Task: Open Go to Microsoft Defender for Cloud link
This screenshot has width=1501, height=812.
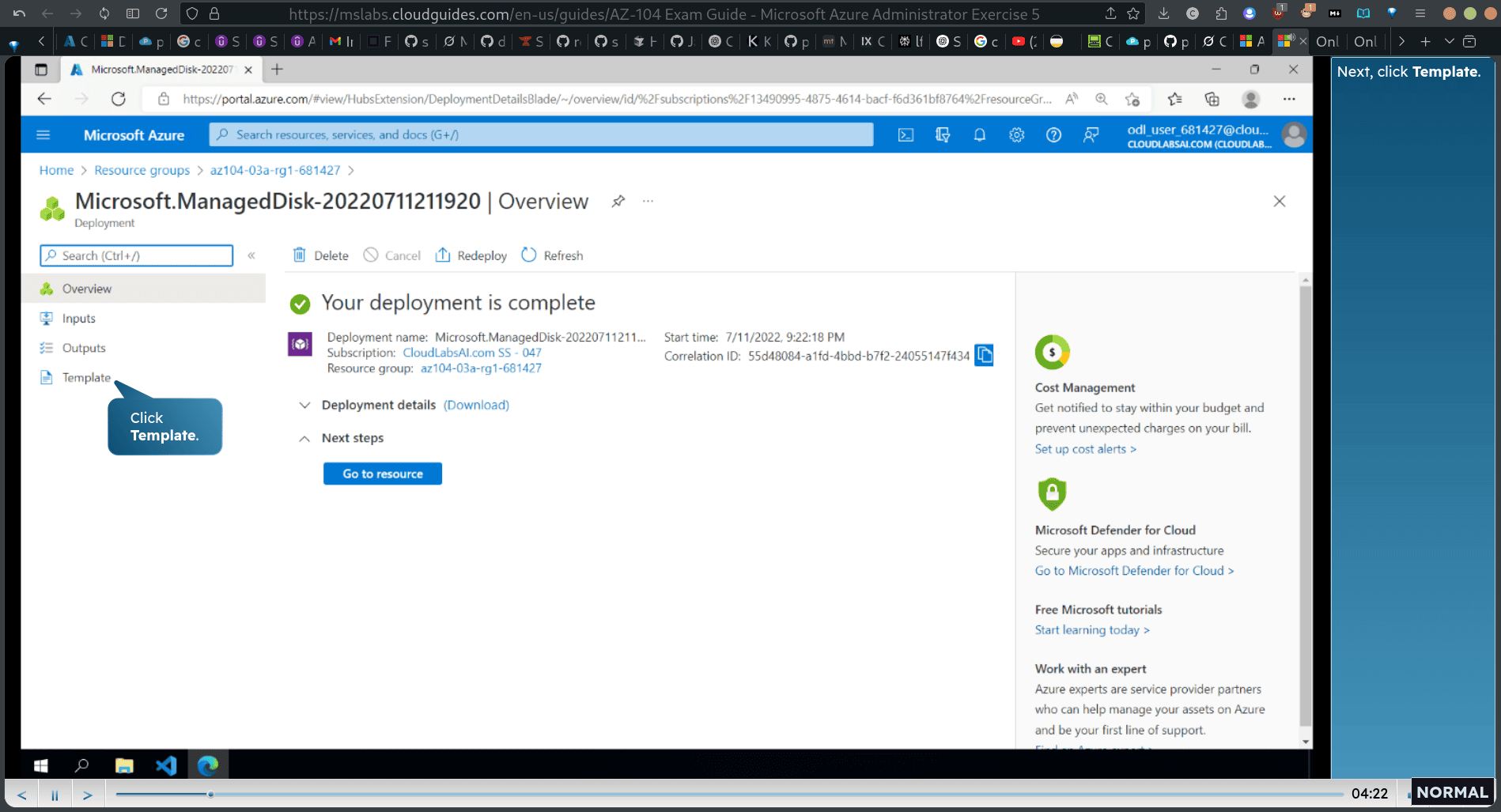Action: (1134, 571)
